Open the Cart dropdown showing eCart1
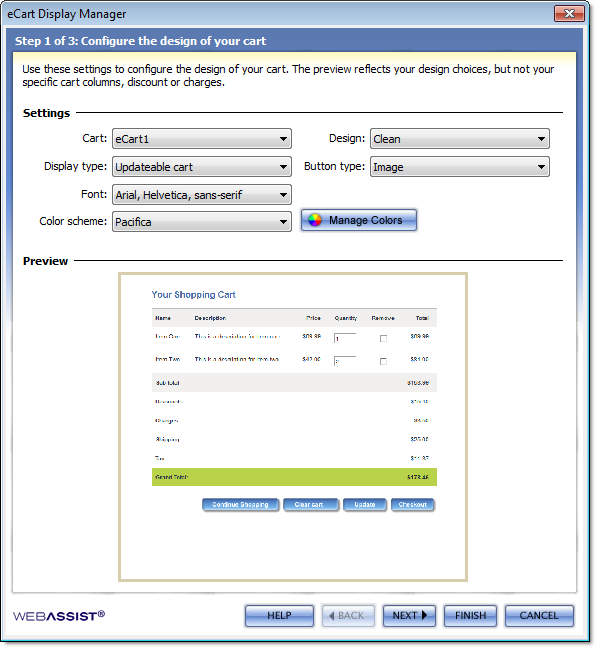Screen dimensions: 596x648 [202, 139]
